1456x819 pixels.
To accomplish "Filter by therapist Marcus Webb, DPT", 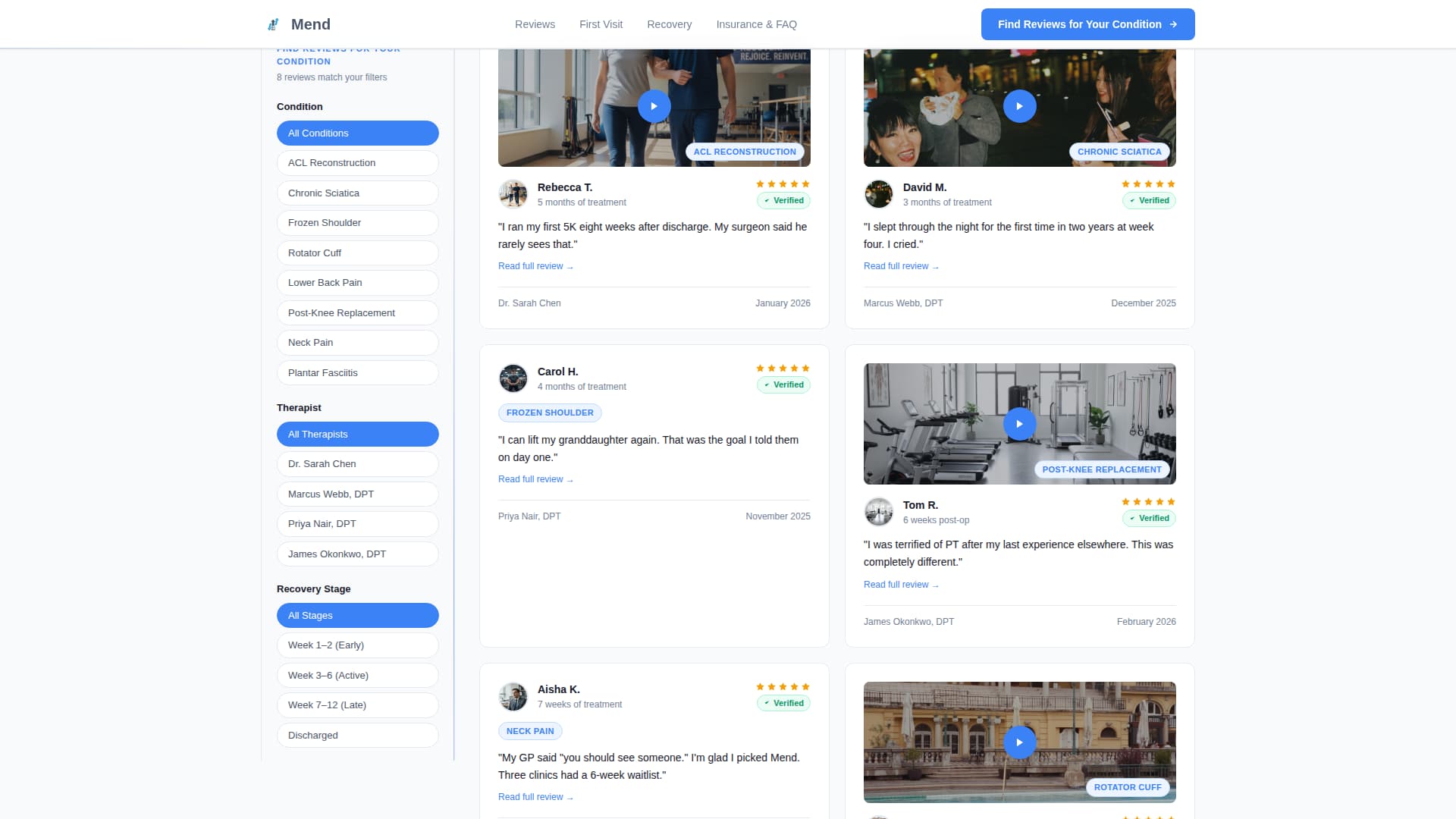I will pos(357,494).
